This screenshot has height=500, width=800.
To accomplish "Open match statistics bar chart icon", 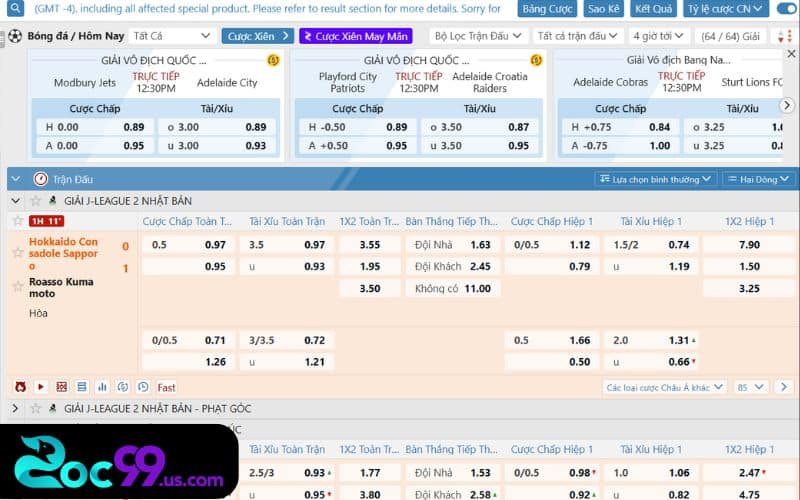I will 103,387.
